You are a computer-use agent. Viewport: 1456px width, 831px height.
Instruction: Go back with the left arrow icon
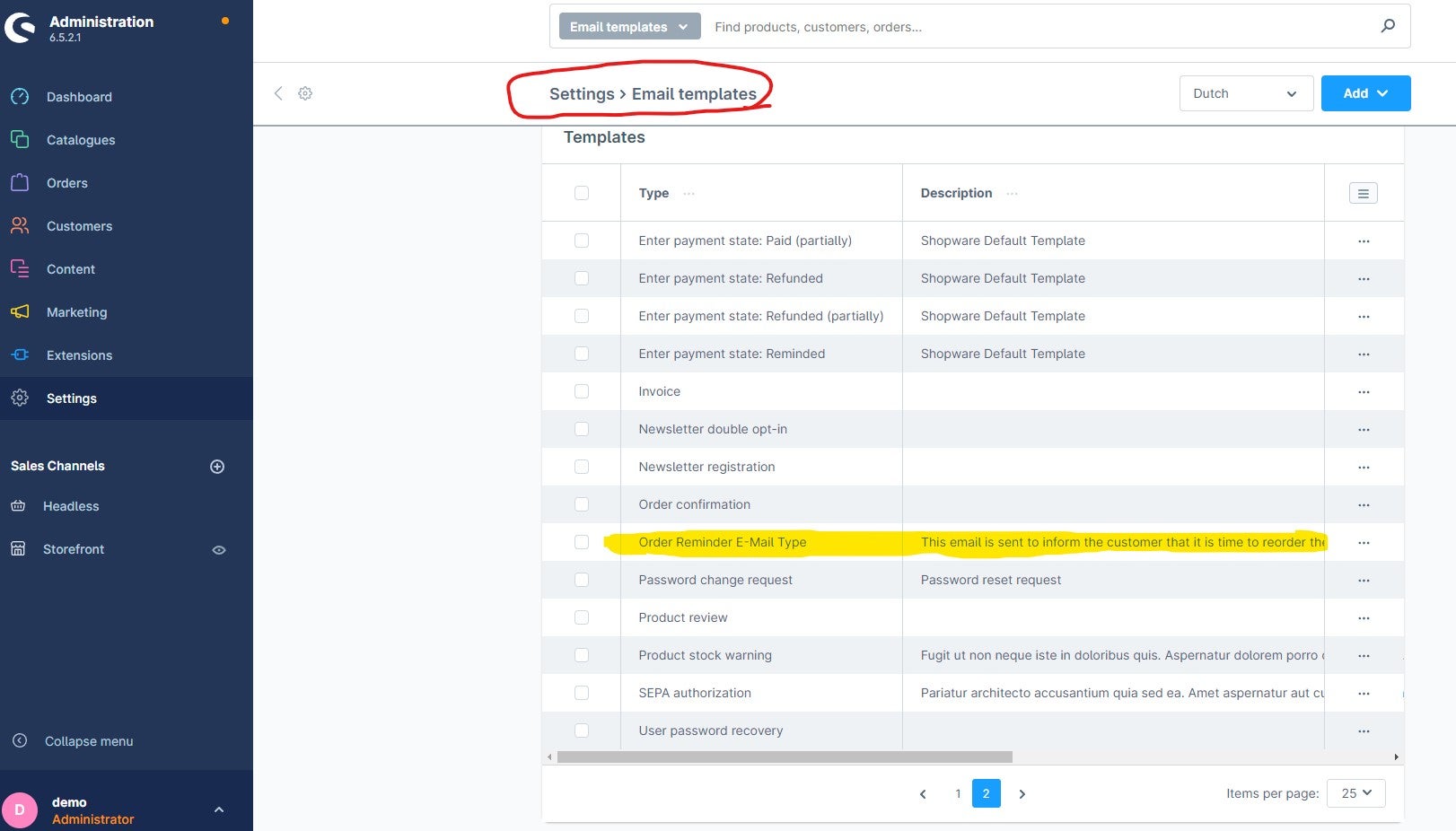[278, 93]
